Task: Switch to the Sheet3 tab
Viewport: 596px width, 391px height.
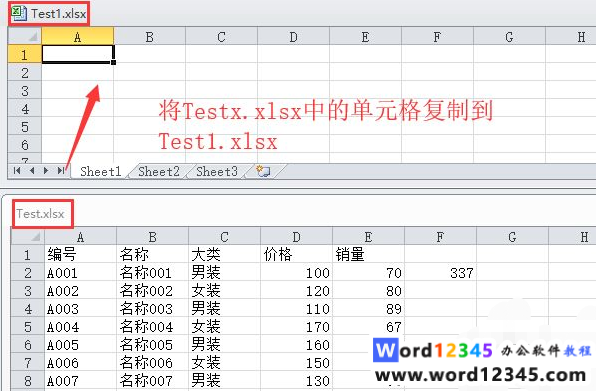Action: coord(217,171)
